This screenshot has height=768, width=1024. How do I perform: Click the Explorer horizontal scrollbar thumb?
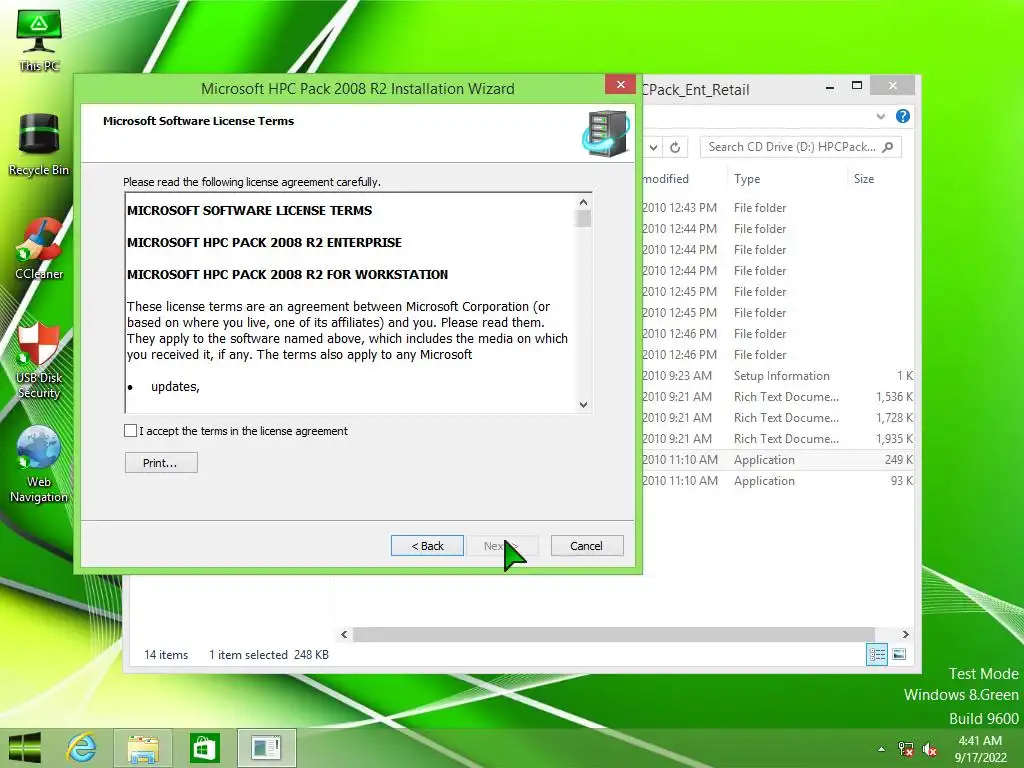pyautogui.click(x=613, y=634)
